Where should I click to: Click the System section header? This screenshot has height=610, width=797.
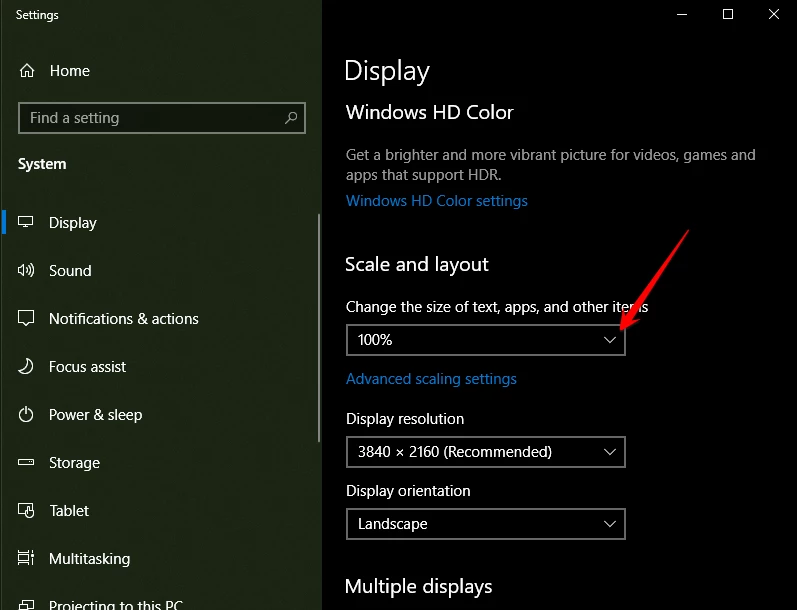pyautogui.click(x=42, y=164)
